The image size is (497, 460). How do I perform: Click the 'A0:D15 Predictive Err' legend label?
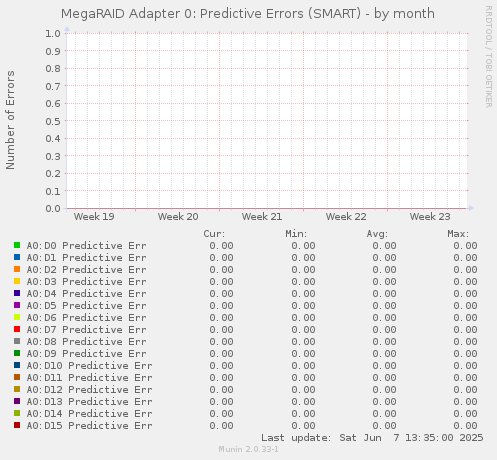coord(89,426)
